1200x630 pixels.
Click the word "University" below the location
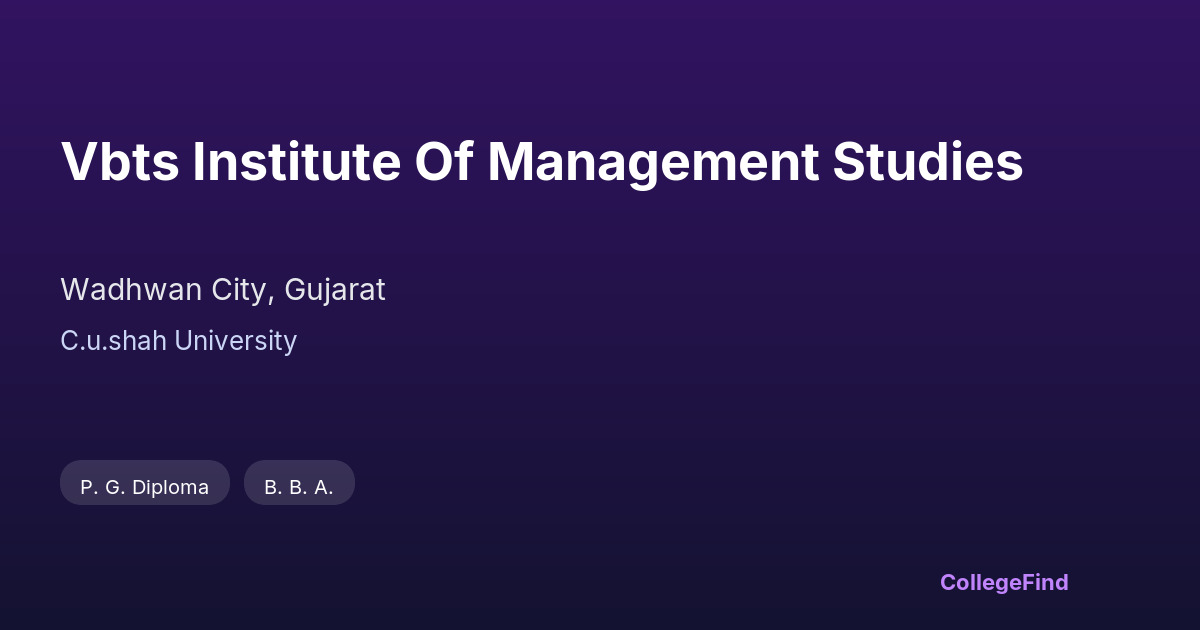(236, 341)
